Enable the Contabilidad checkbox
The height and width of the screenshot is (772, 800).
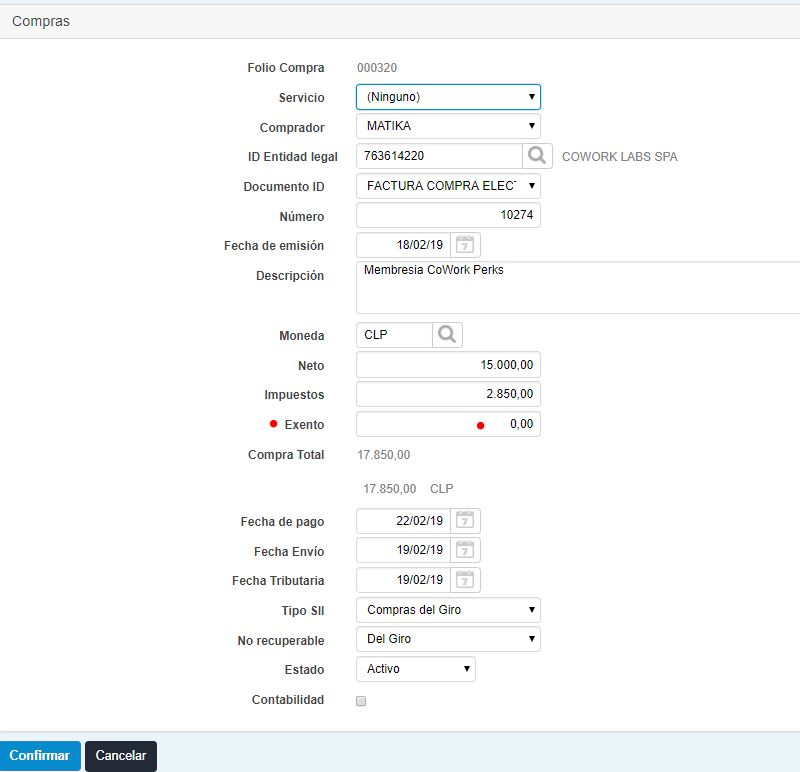click(x=361, y=701)
